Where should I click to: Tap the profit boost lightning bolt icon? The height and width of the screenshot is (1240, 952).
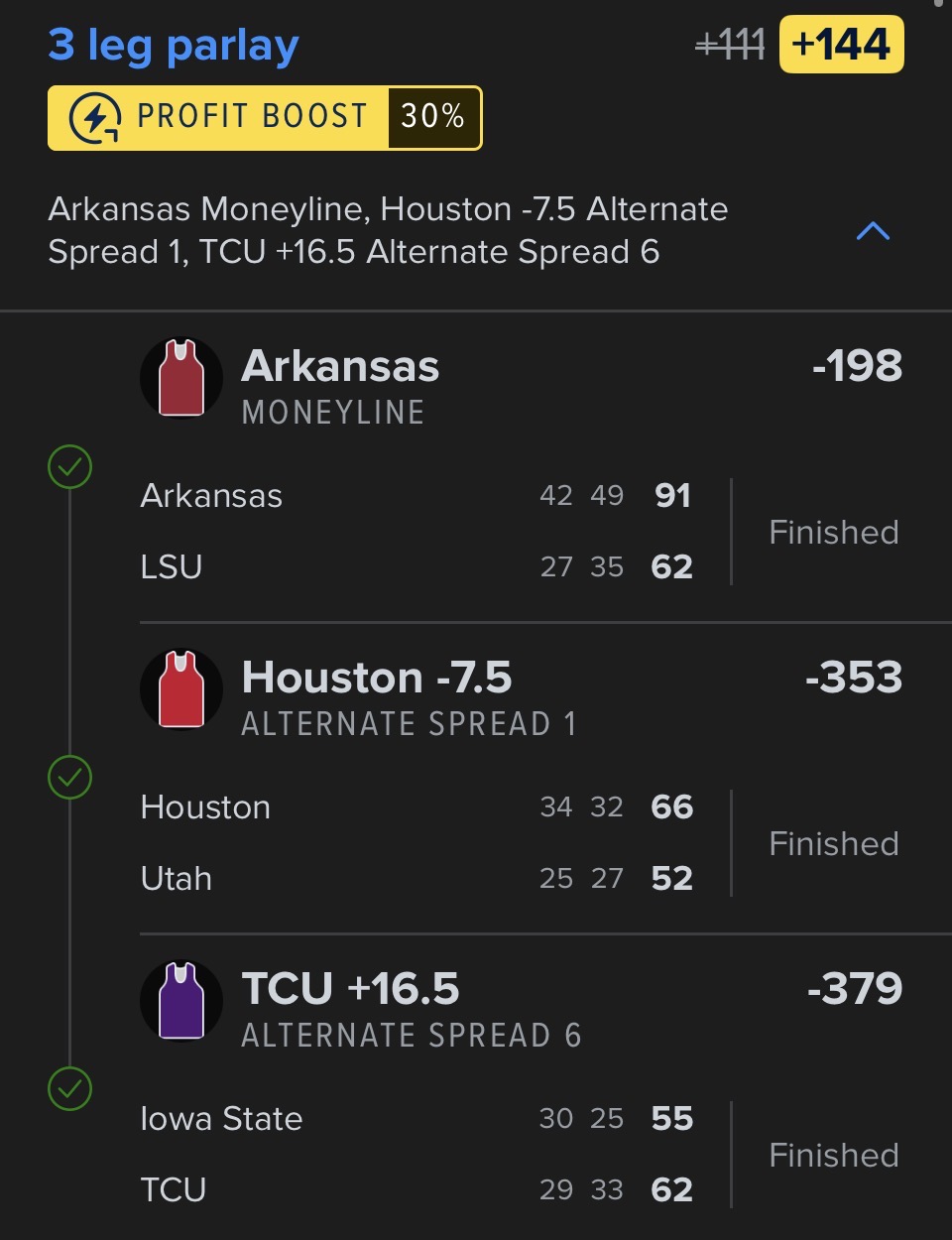(95, 118)
